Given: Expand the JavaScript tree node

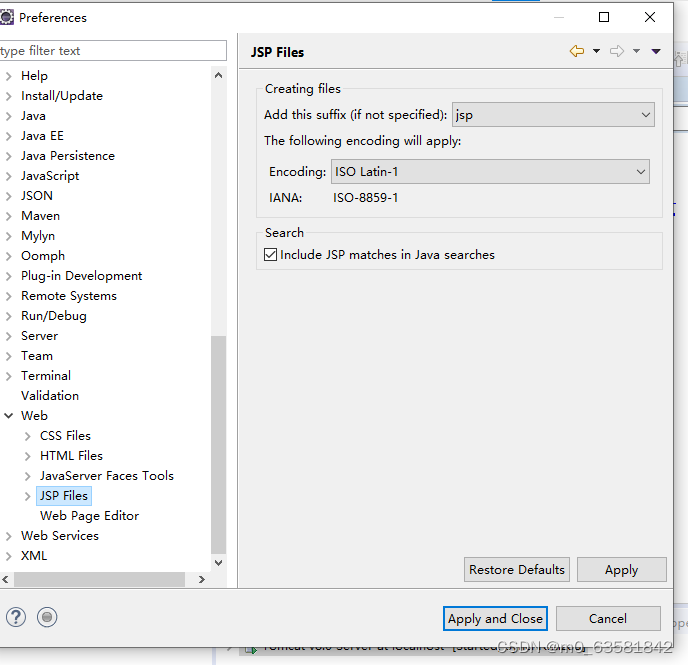Looking at the screenshot, I should click(8, 176).
